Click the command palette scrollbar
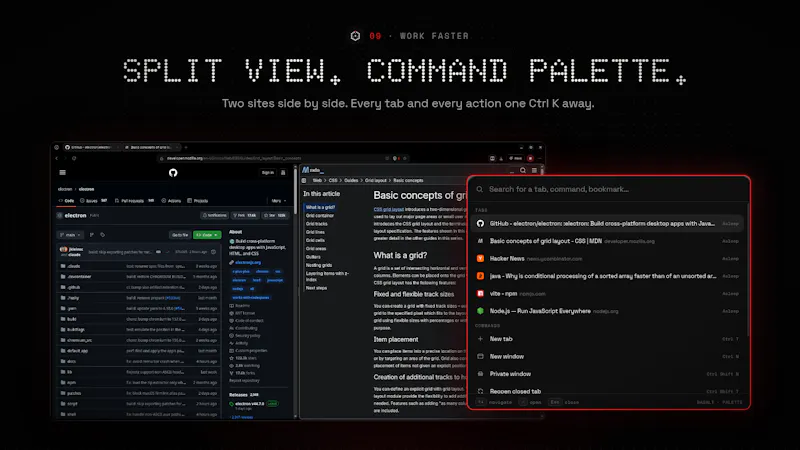 (x=747, y=270)
